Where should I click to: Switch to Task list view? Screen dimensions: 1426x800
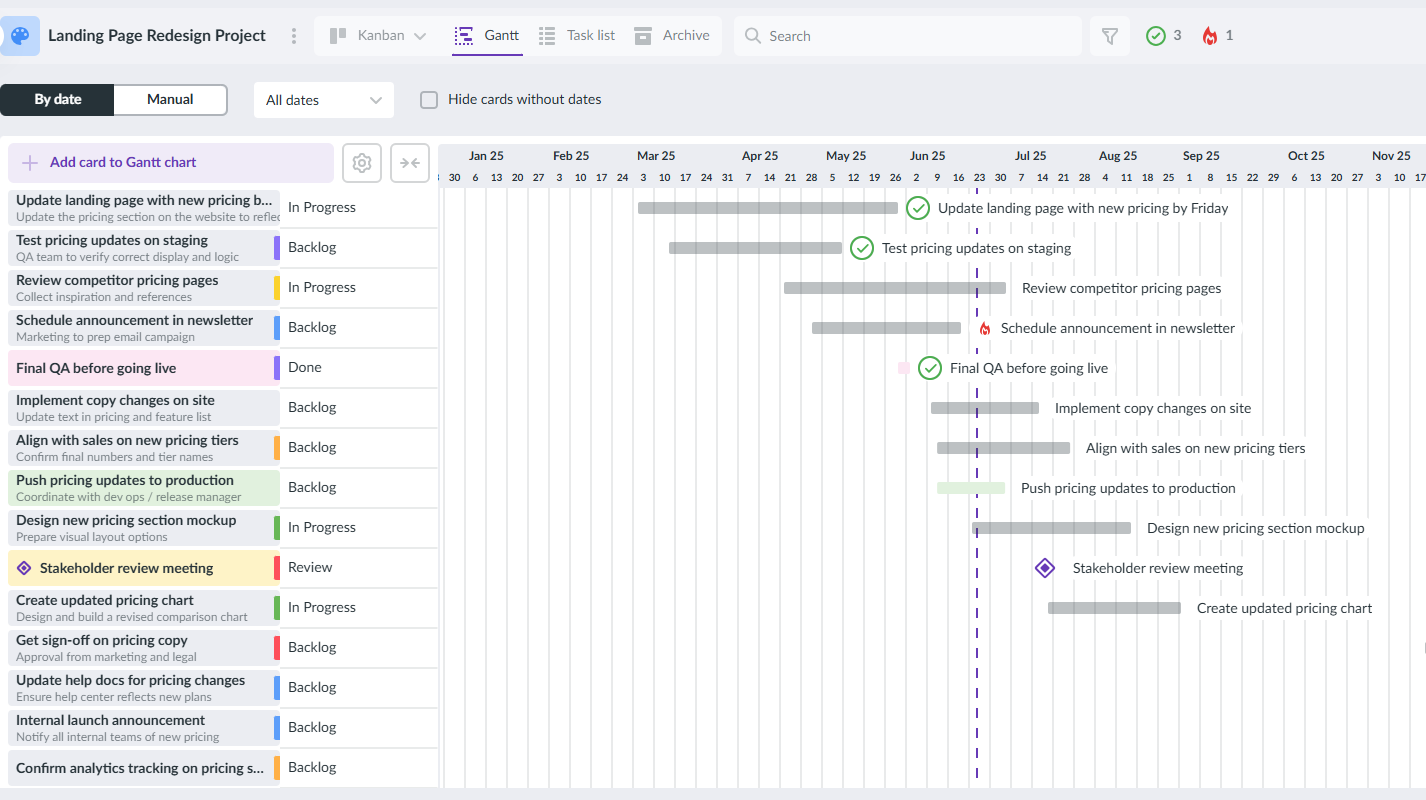tap(577, 36)
